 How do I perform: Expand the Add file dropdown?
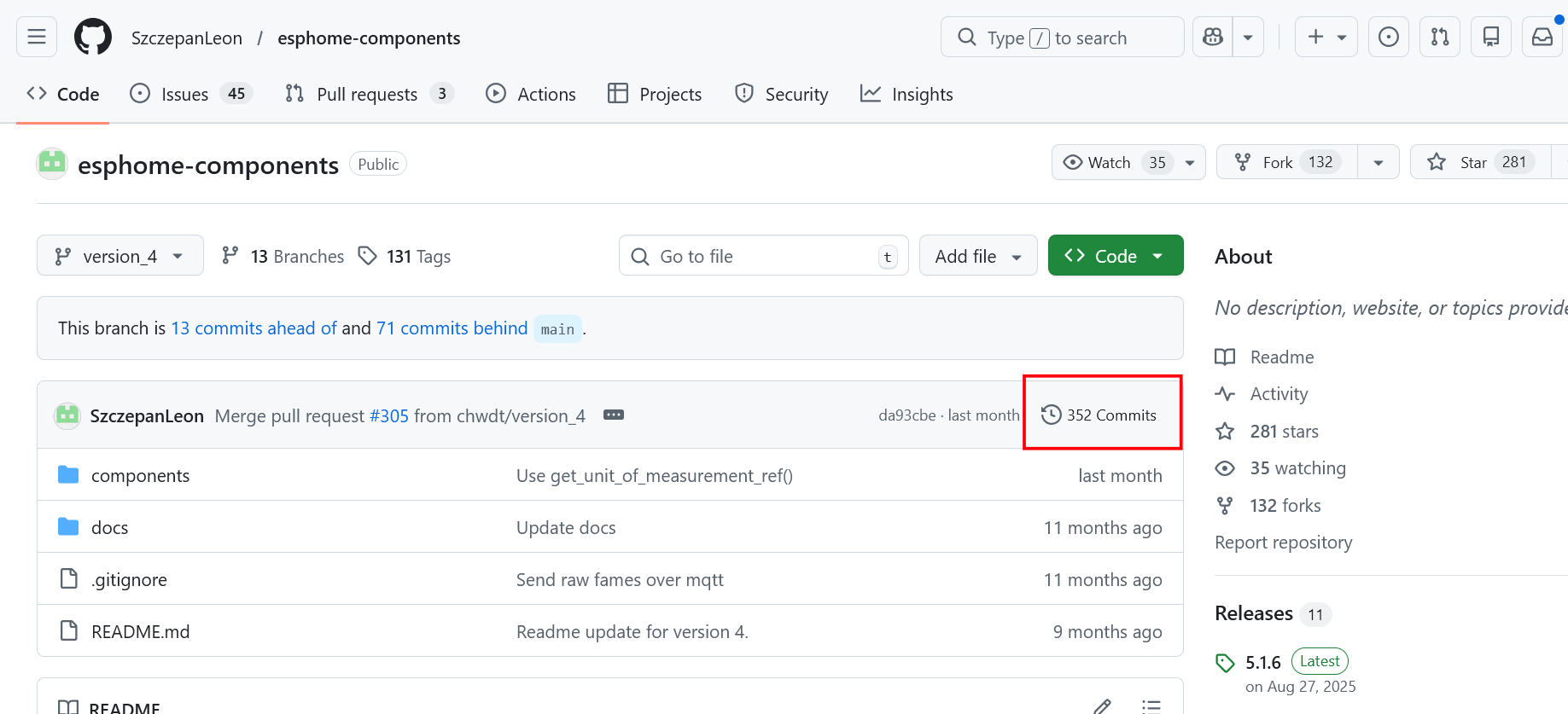(977, 256)
